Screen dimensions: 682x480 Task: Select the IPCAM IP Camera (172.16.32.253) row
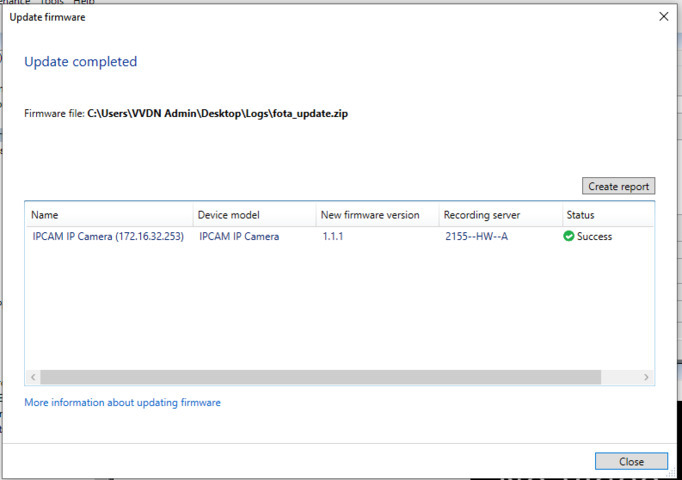[108, 237]
